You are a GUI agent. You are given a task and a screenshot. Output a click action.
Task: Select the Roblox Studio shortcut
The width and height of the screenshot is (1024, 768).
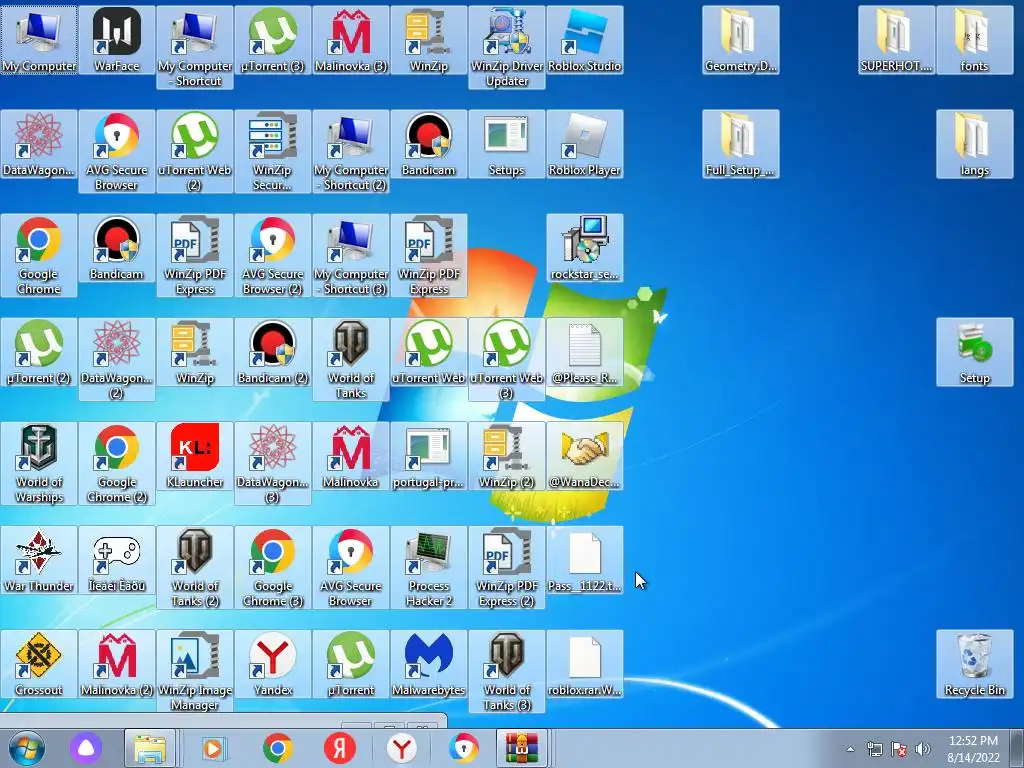pos(584,40)
